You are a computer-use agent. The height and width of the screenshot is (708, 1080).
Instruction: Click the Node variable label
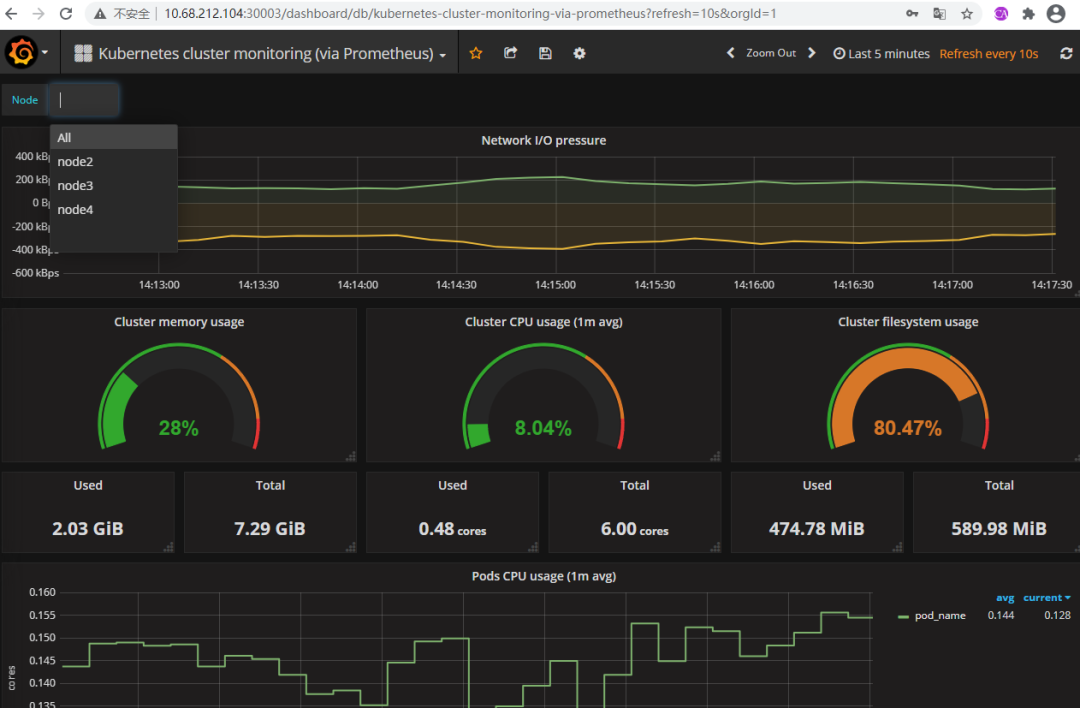[25, 100]
